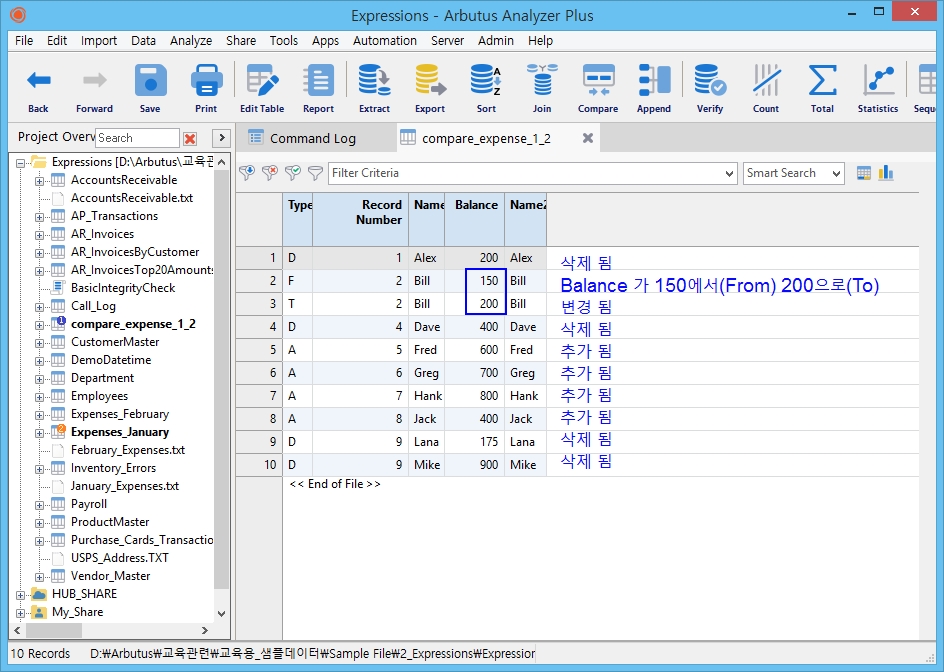944x672 pixels.
Task: Close the compare_expense_1_2 tab
Action: [x=588, y=138]
